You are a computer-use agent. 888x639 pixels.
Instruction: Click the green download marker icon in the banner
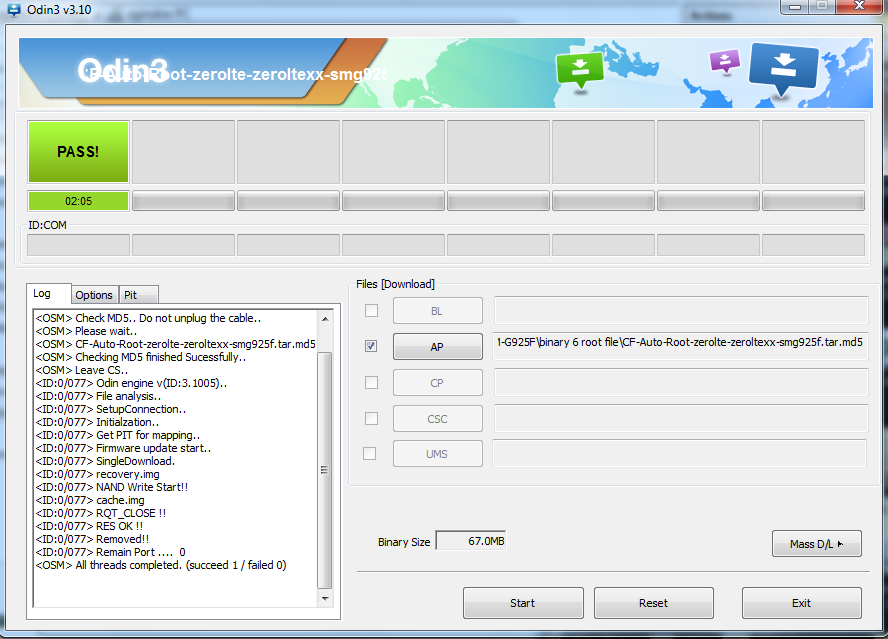(580, 70)
